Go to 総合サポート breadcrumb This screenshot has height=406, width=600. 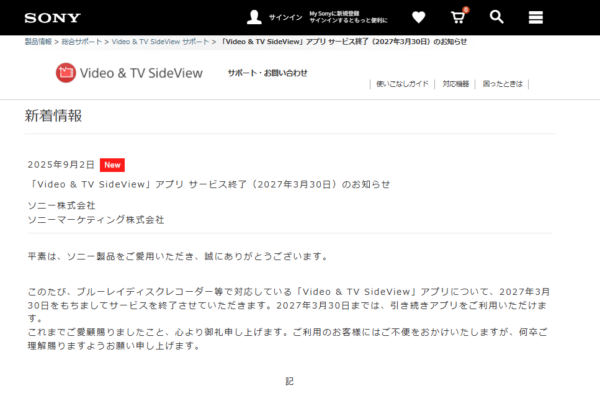(x=82, y=42)
